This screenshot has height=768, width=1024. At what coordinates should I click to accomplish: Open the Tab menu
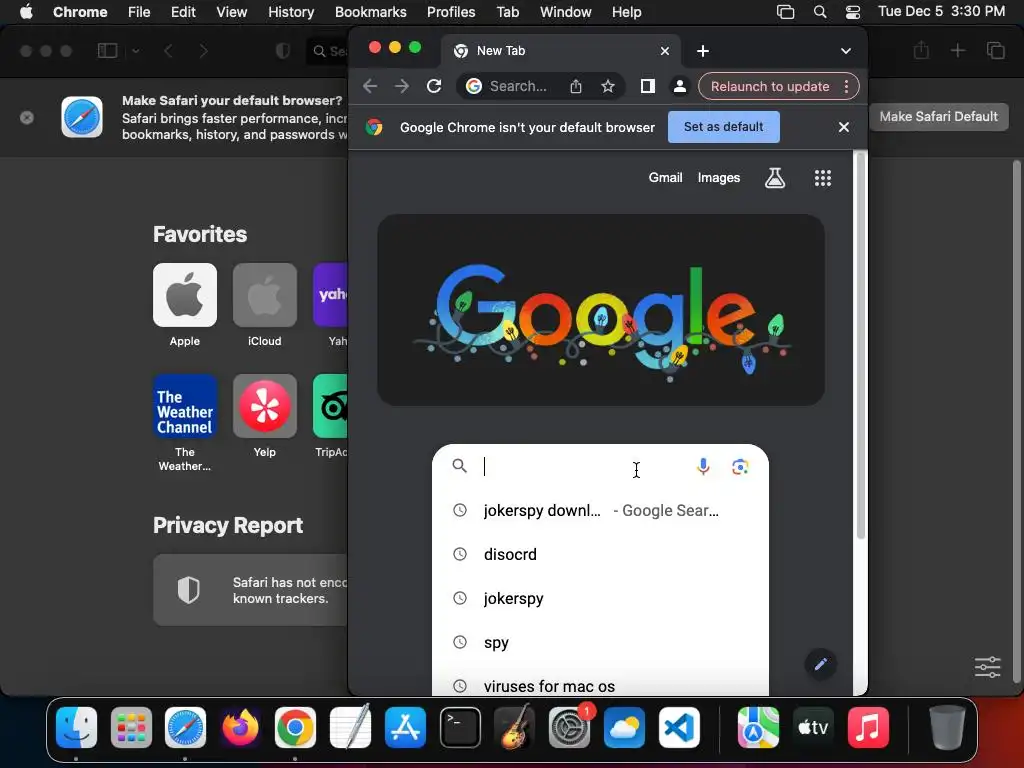507,12
